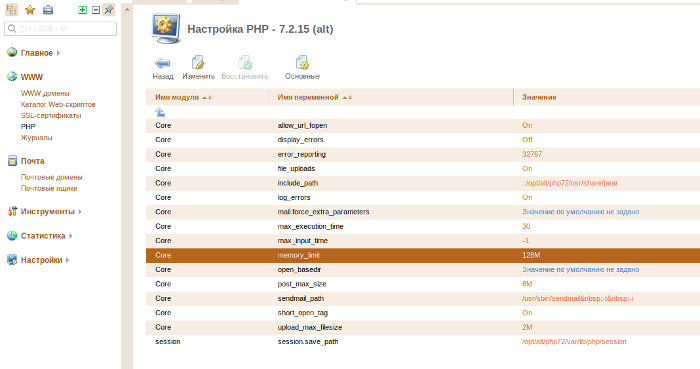
Task: Select the max_input_time row
Action: click(x=423, y=240)
